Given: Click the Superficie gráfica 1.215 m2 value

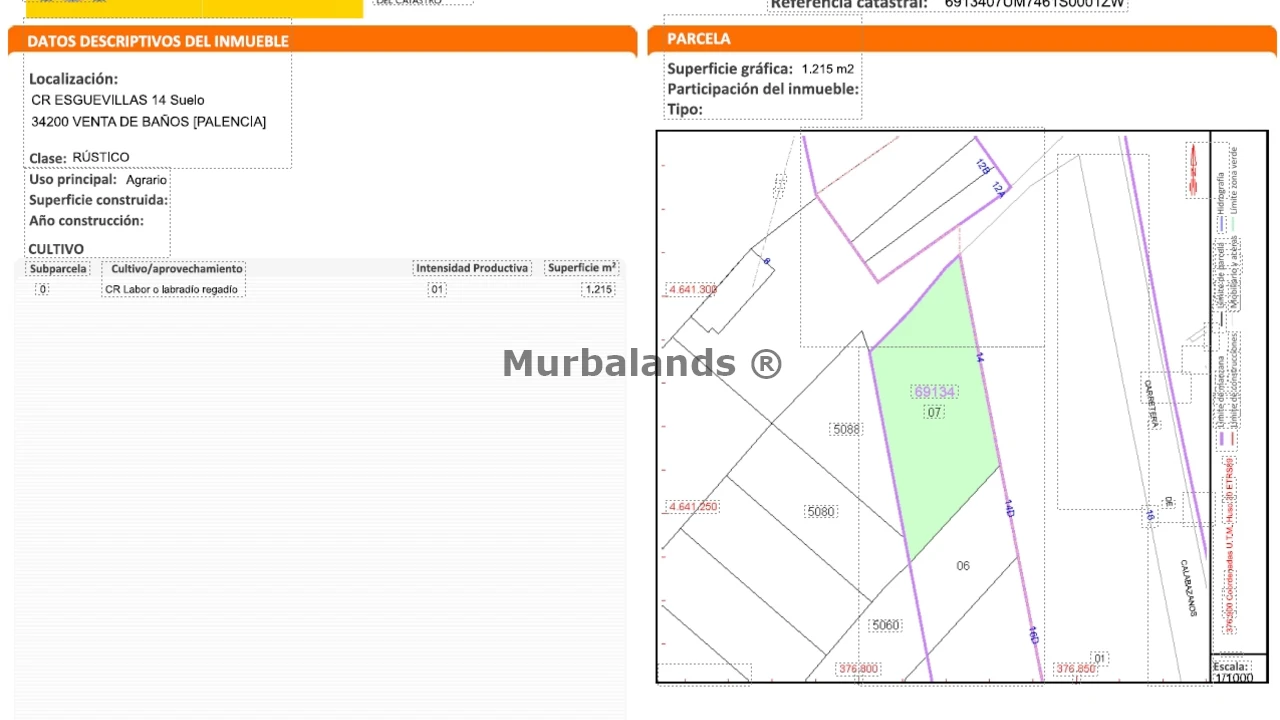Looking at the screenshot, I should 828,69.
